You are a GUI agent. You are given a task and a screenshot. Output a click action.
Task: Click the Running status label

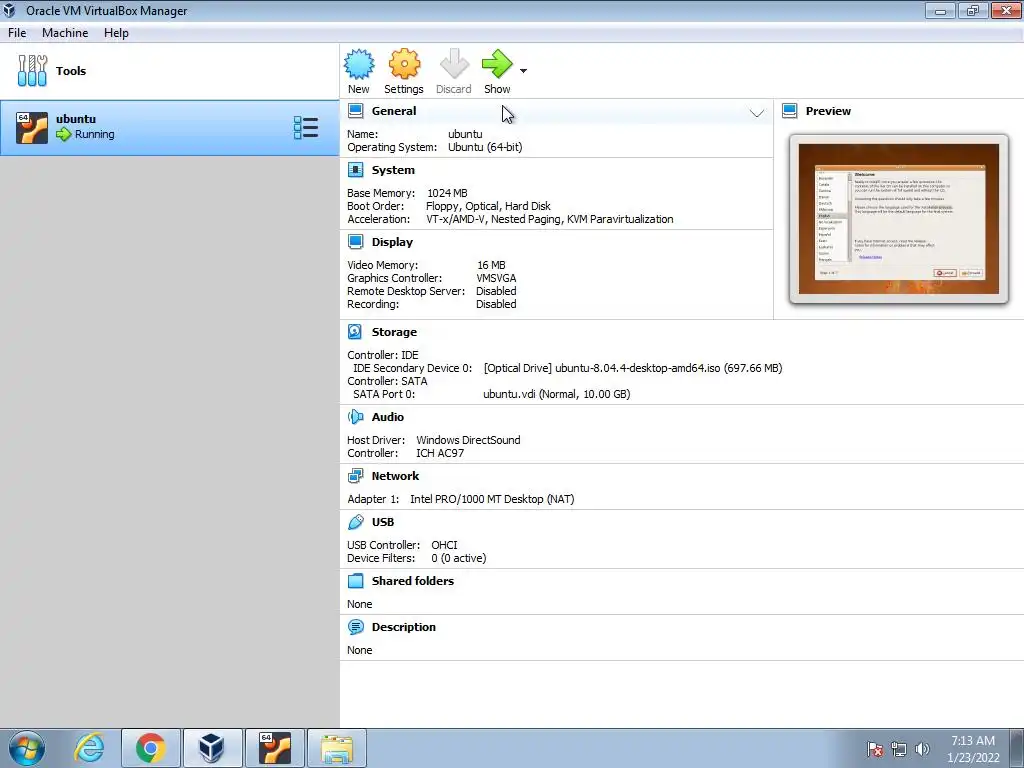point(95,134)
